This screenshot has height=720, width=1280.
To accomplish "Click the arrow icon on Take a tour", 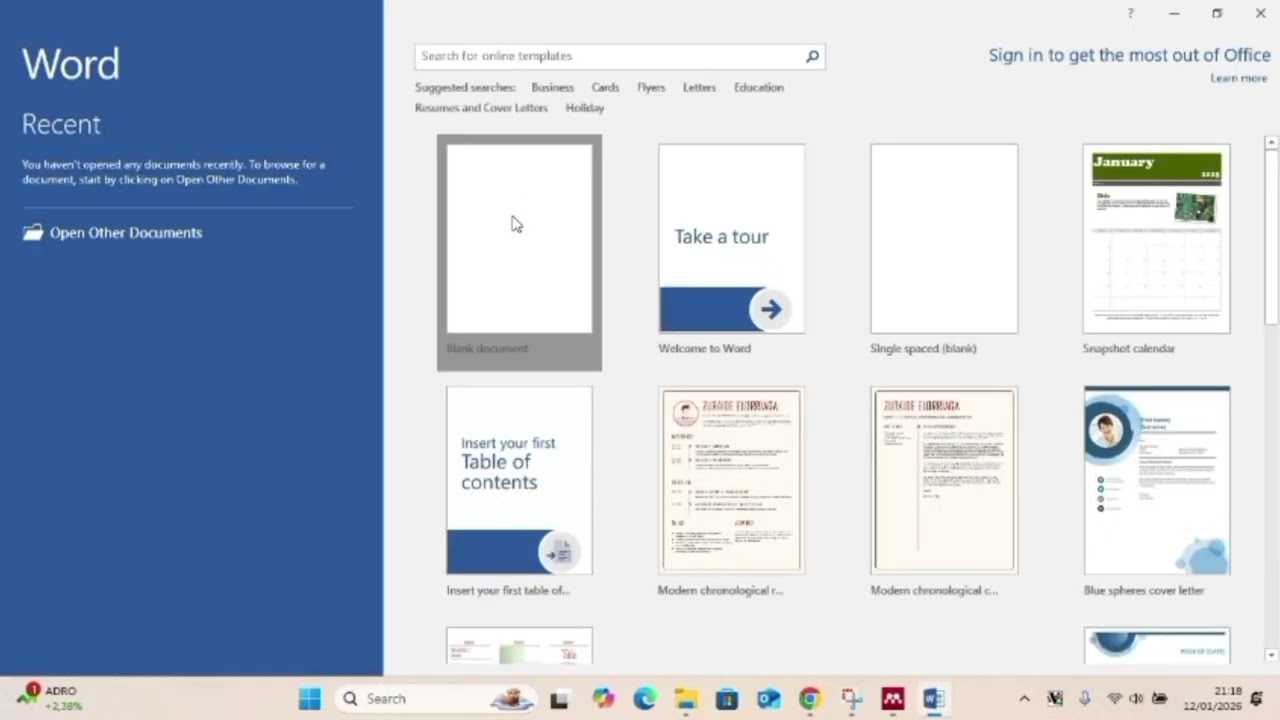I will pyautogui.click(x=770, y=310).
